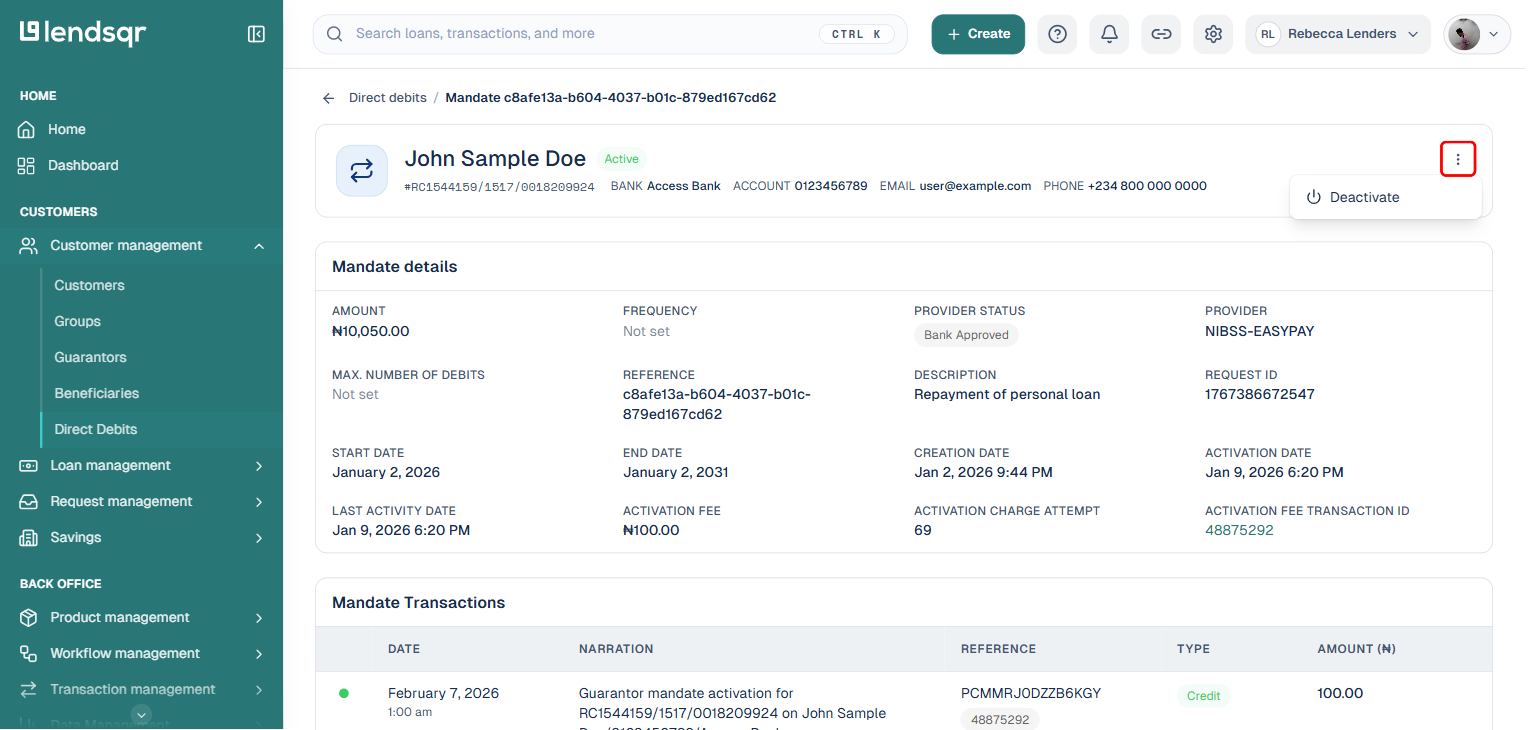Click the Dashboard grid icon
The width and height of the screenshot is (1535, 730).
coord(27,166)
